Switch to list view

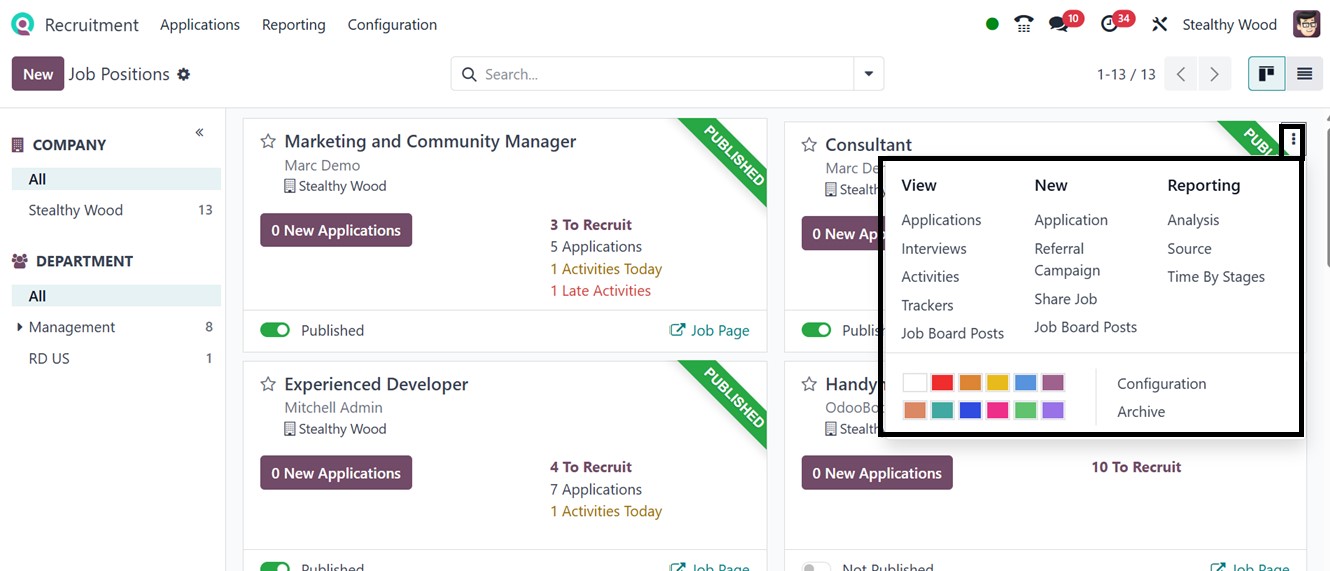(1304, 74)
